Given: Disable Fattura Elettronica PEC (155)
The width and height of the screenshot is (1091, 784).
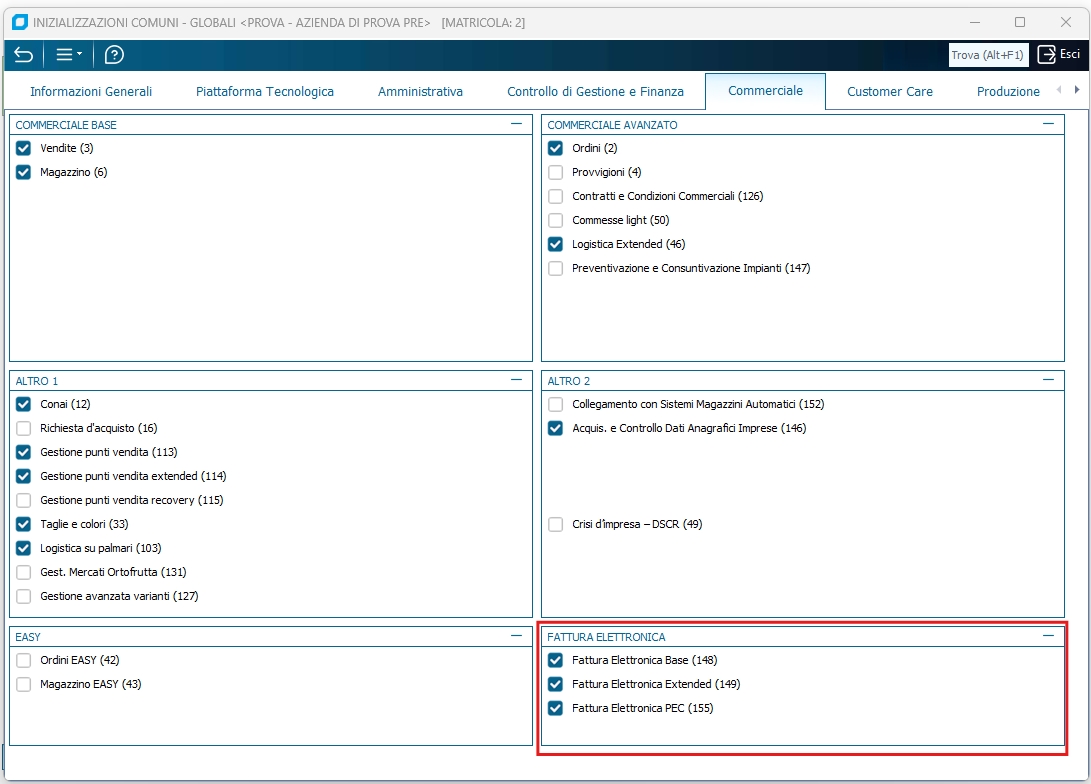Looking at the screenshot, I should pyautogui.click(x=555, y=708).
